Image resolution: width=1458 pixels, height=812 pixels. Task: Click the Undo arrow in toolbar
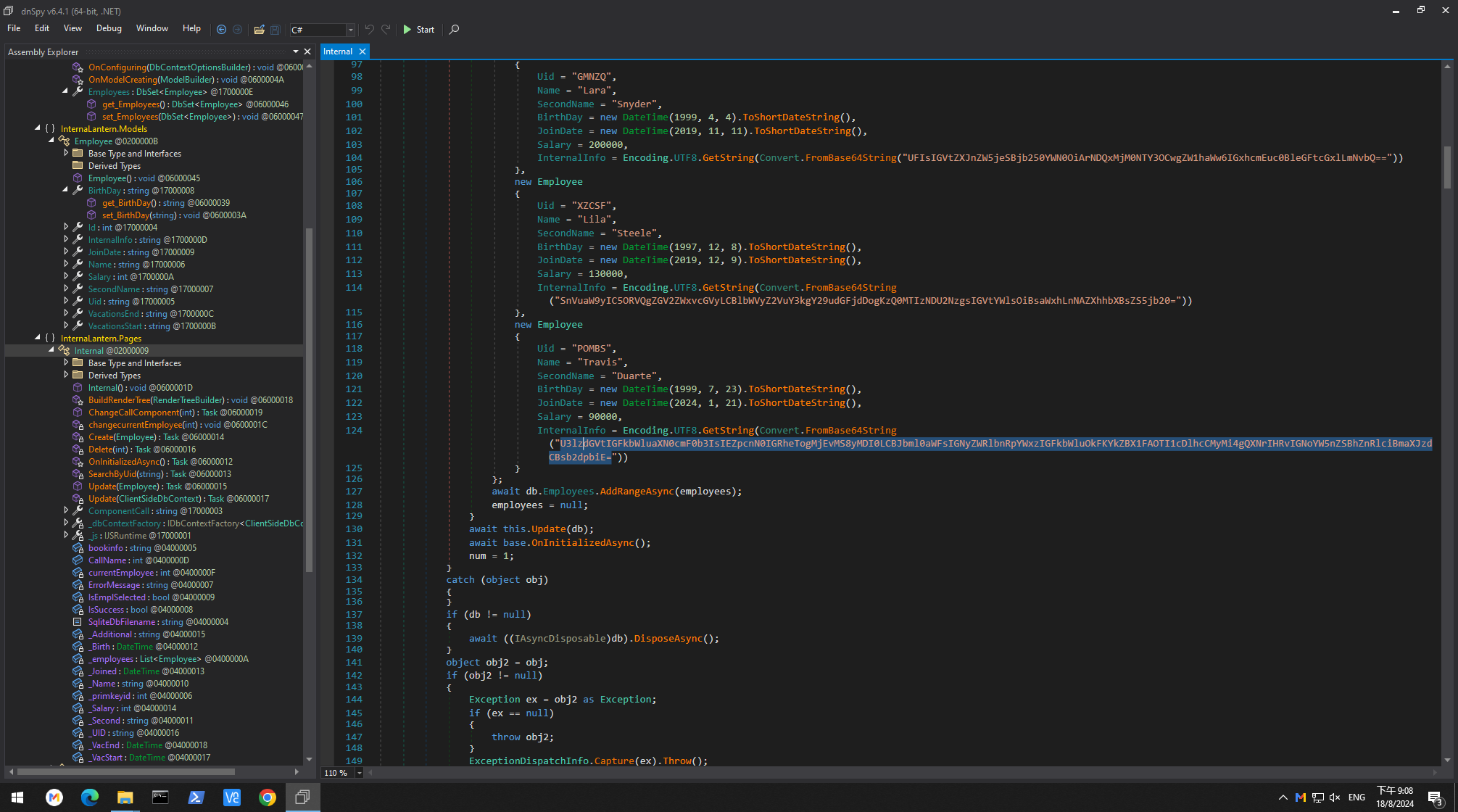point(370,30)
